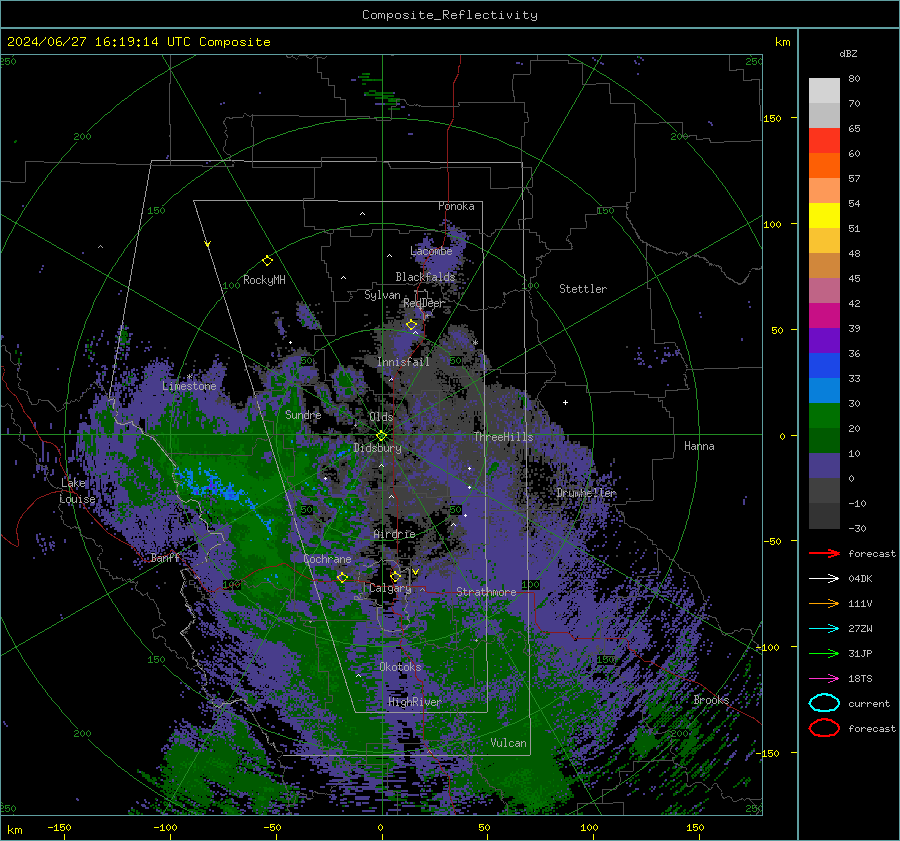Click the -150 tick on the bottom axis
Viewport: 900px width, 841px height.
coord(59,827)
